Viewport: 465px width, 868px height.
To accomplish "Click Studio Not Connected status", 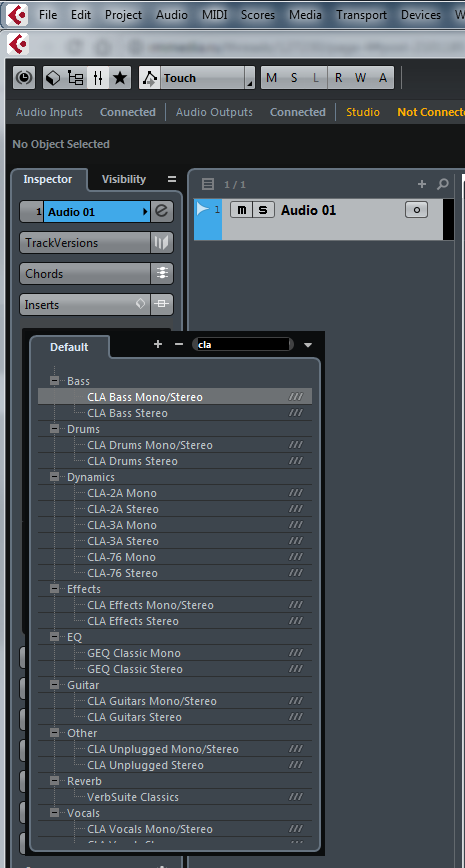I will (x=405, y=112).
